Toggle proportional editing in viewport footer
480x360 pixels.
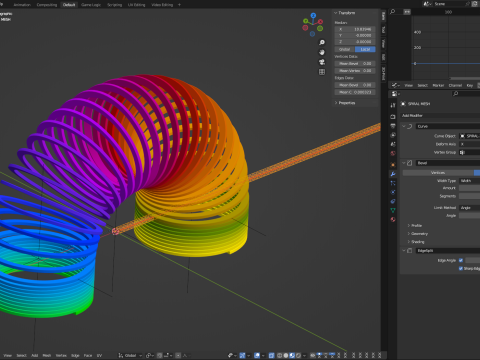click(178, 355)
